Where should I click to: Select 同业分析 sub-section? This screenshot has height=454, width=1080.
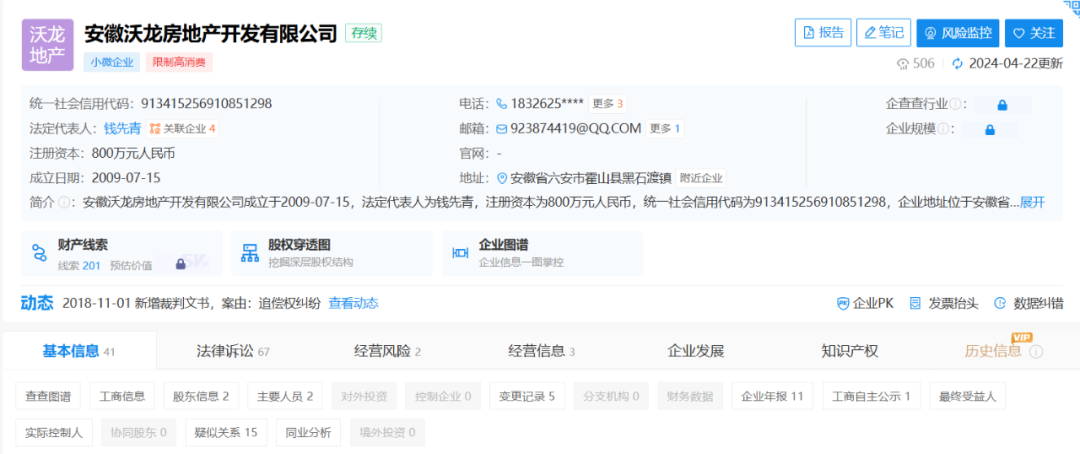pyautogui.click(x=309, y=433)
